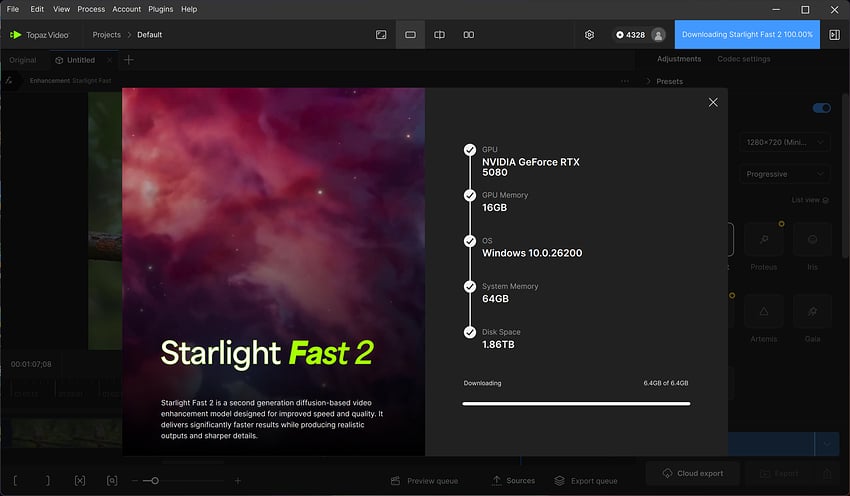Click the Cloud export button
The height and width of the screenshot is (496, 850).
pos(693,473)
